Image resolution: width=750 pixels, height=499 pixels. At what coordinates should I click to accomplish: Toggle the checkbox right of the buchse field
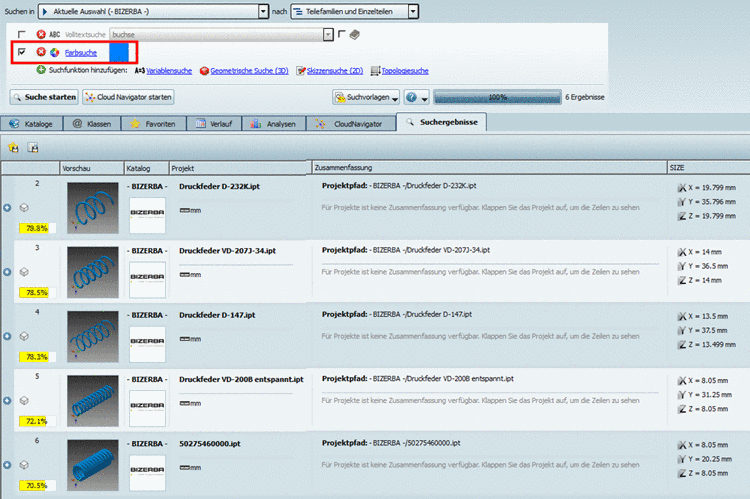pyautogui.click(x=342, y=34)
